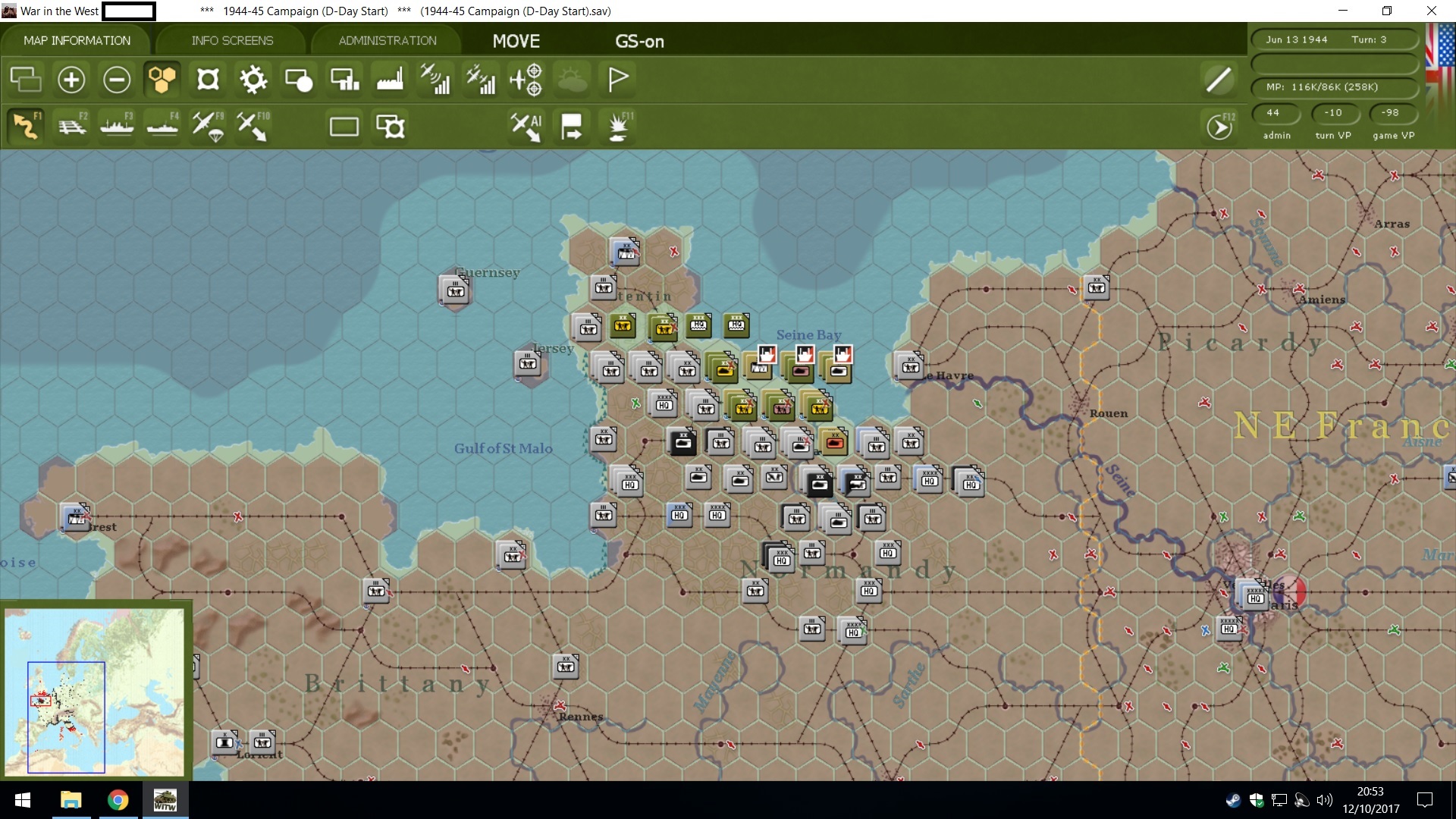Switch to the Info Screens tab
Image resolution: width=1456 pixels, height=819 pixels.
(232, 40)
